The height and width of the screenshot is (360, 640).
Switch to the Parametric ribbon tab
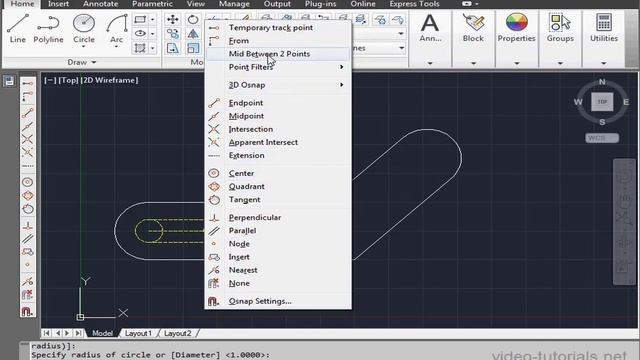152,4
